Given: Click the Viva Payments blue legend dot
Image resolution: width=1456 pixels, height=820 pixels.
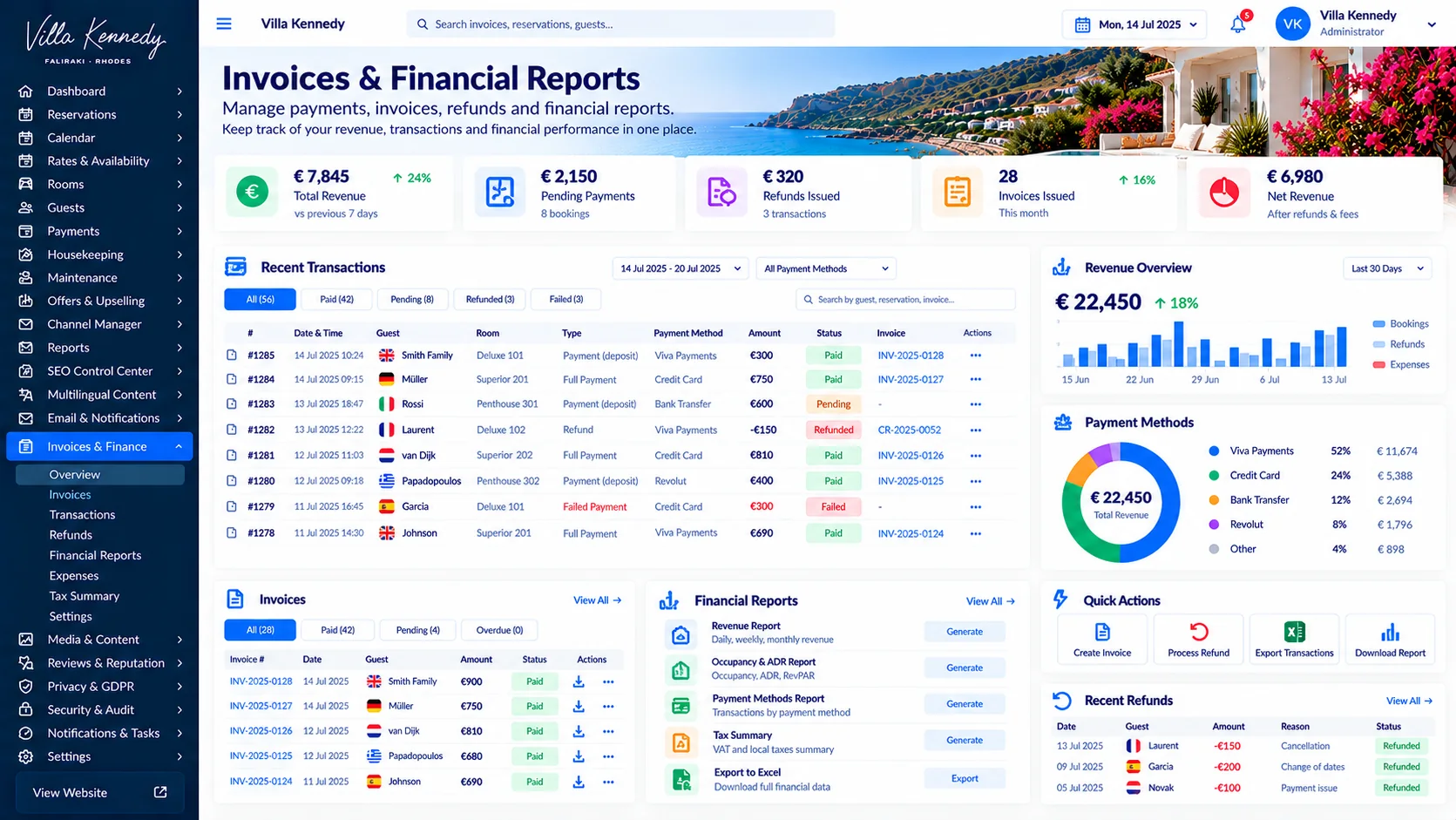Looking at the screenshot, I should (1214, 451).
